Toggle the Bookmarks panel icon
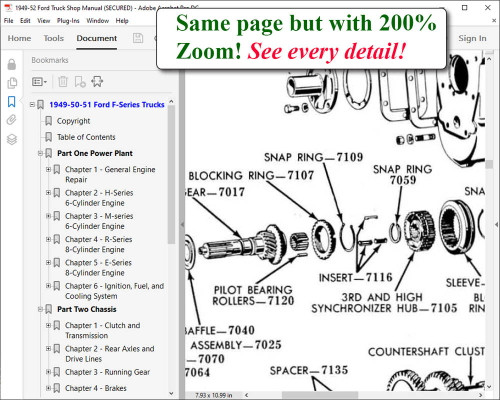This screenshot has height=400, width=500. click(12, 102)
